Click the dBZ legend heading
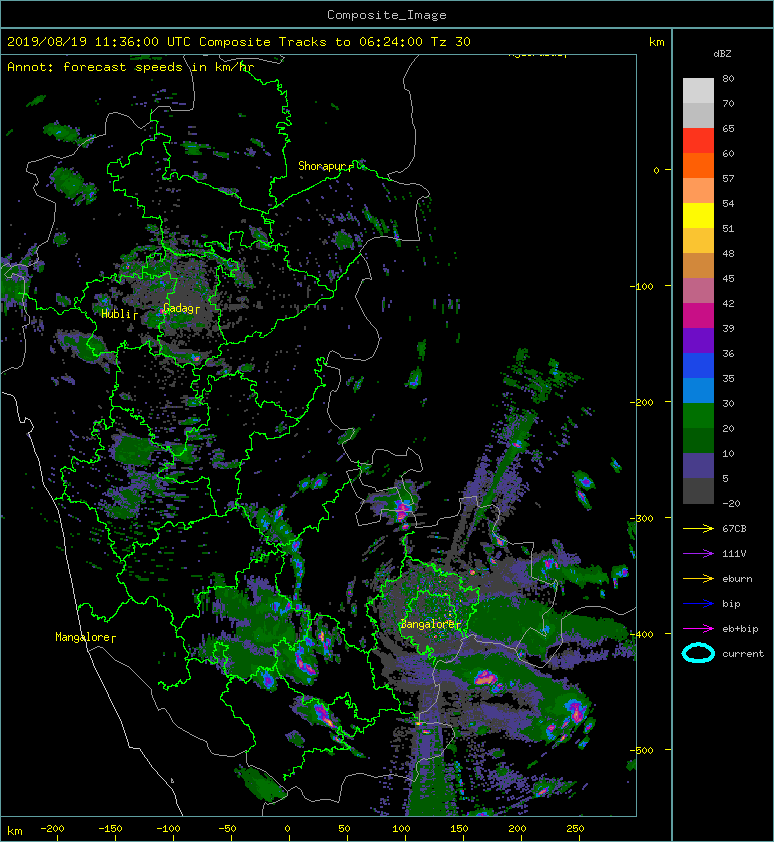Image resolution: width=774 pixels, height=842 pixels. click(x=722, y=54)
